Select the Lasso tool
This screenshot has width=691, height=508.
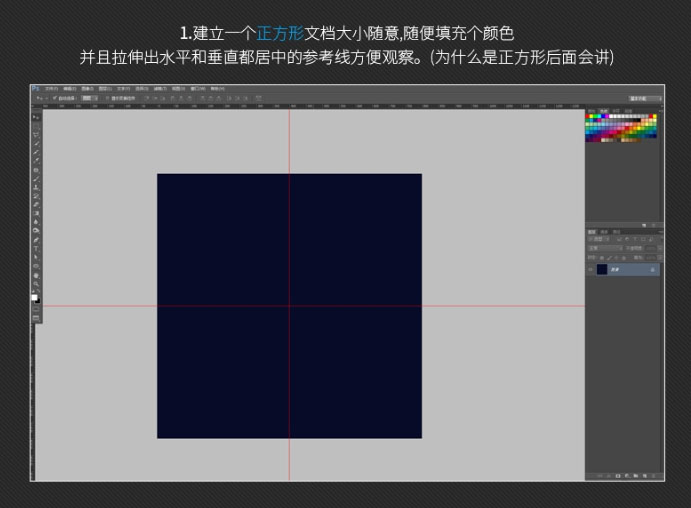(36, 135)
